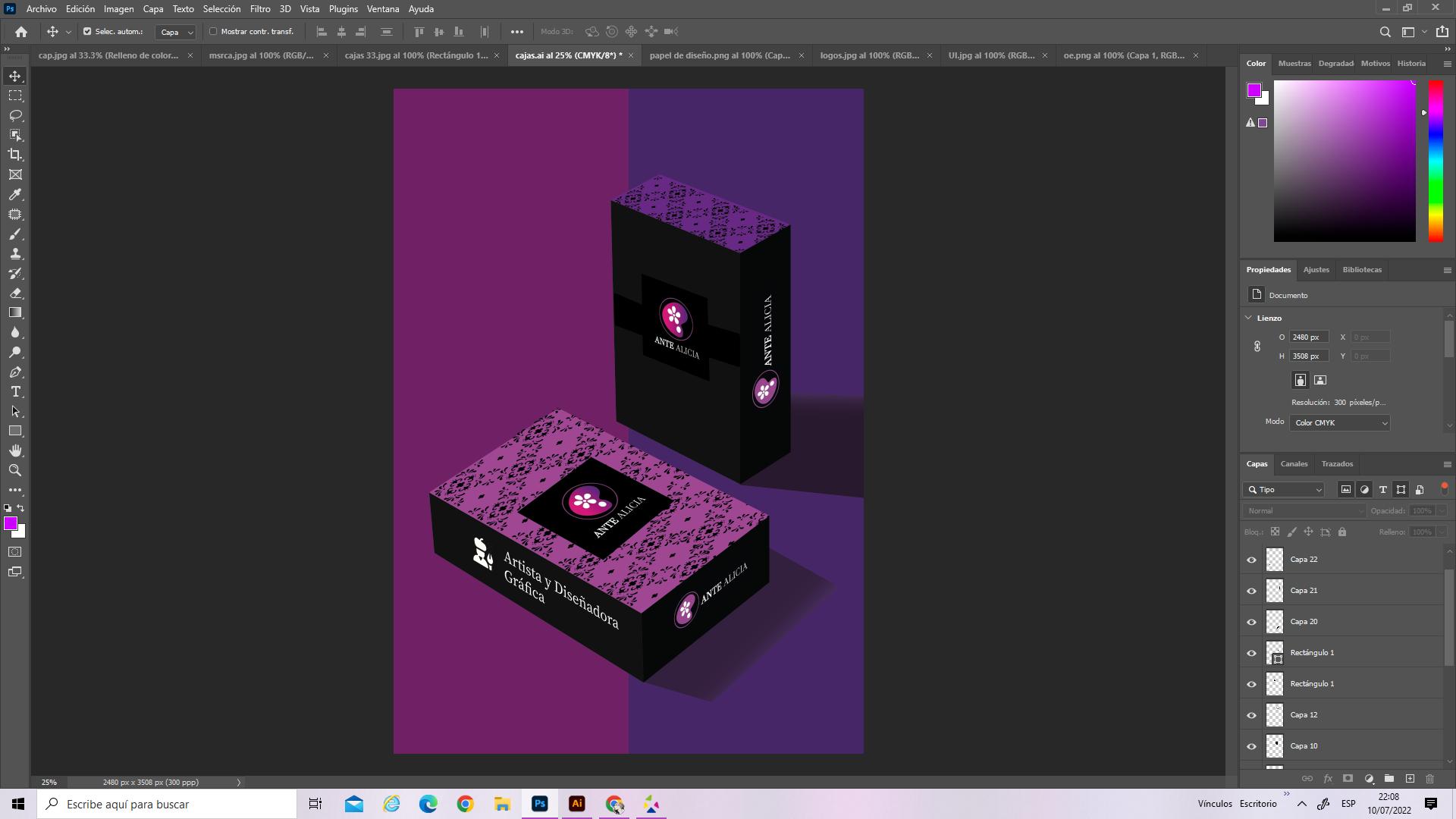Select the Hand tool
This screenshot has width=1456, height=819.
(15, 450)
